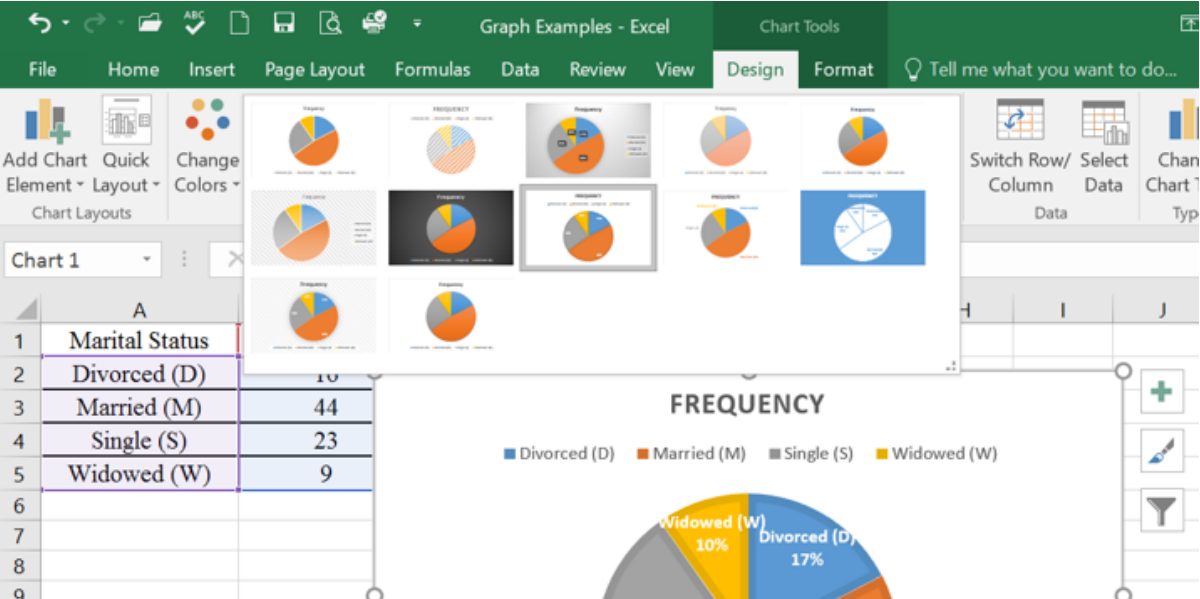Choose the gray gradient background pie style
1200x599 pixels.
588,140
